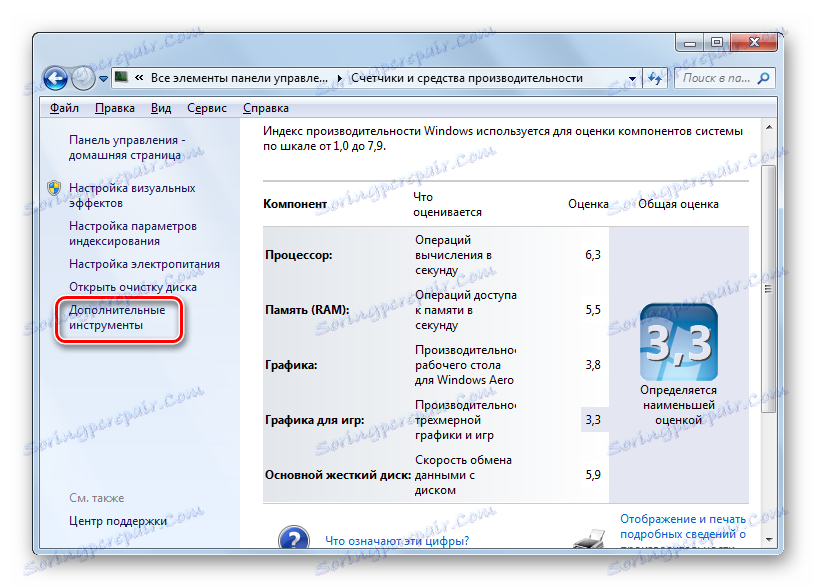Click 'Компонент' column header

(295, 204)
